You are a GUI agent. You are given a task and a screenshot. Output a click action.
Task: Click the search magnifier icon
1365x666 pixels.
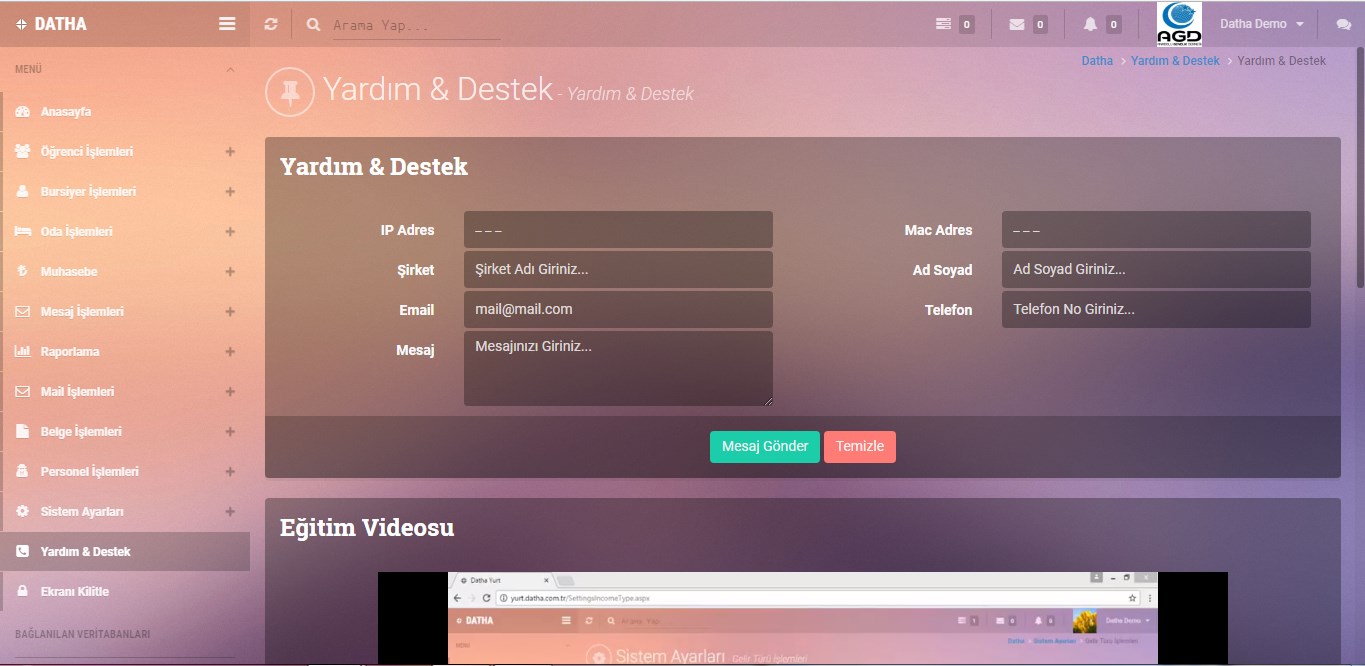coord(314,24)
